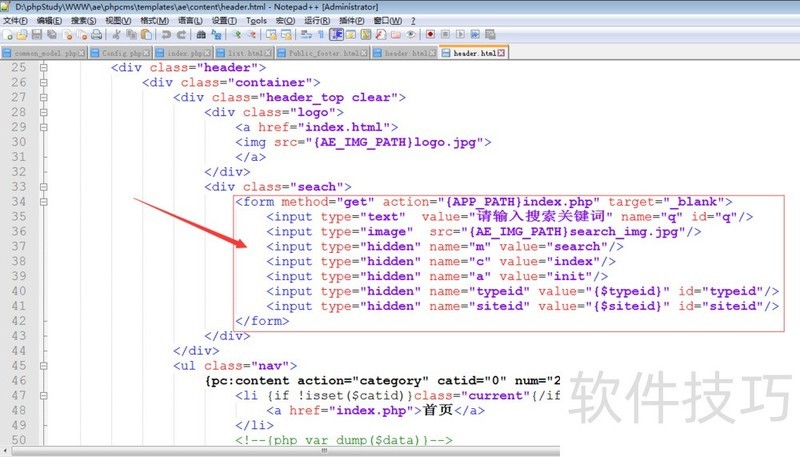Click the Undo arrow icon
800x457 pixels.
click(x=167, y=34)
